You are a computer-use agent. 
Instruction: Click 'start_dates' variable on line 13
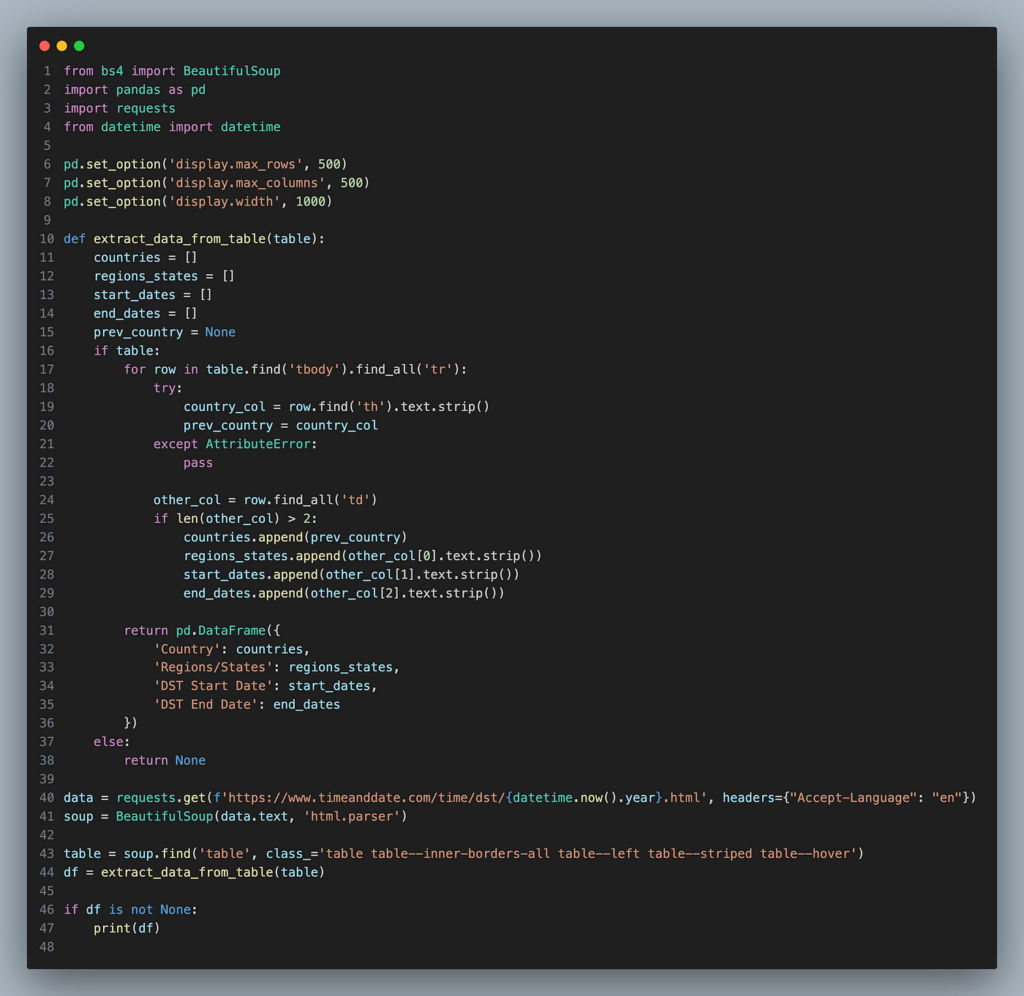tap(135, 295)
